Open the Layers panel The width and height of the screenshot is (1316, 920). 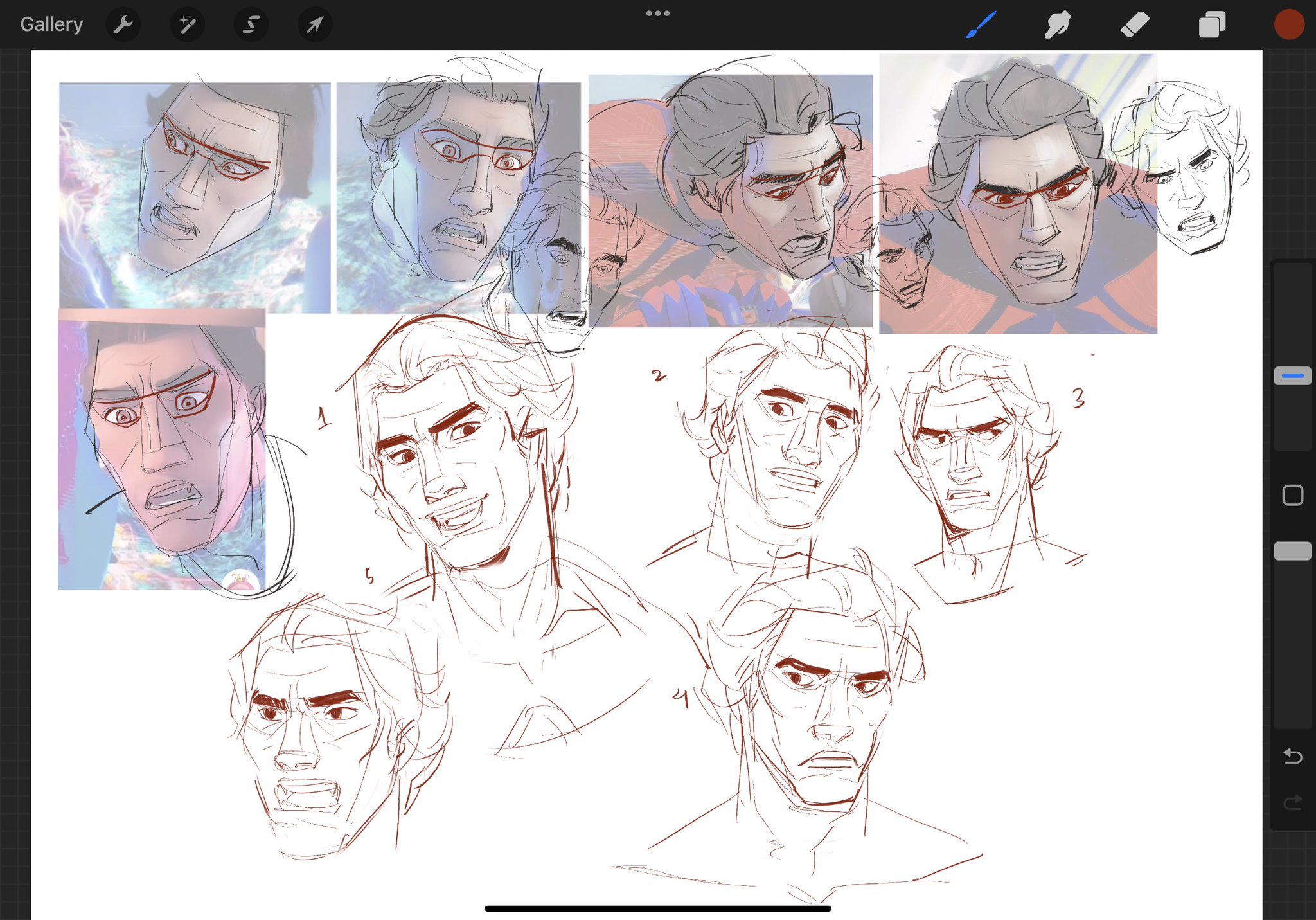point(1212,24)
